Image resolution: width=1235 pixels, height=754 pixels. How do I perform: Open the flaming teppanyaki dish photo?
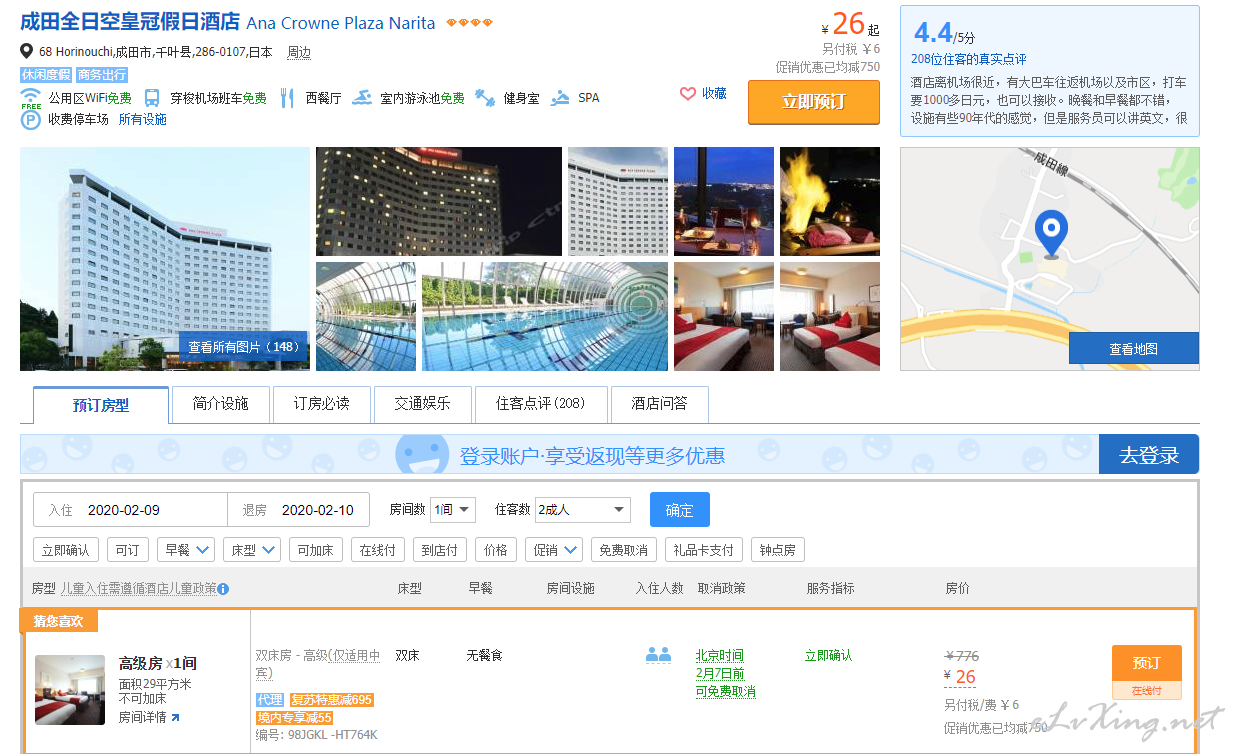(830, 202)
